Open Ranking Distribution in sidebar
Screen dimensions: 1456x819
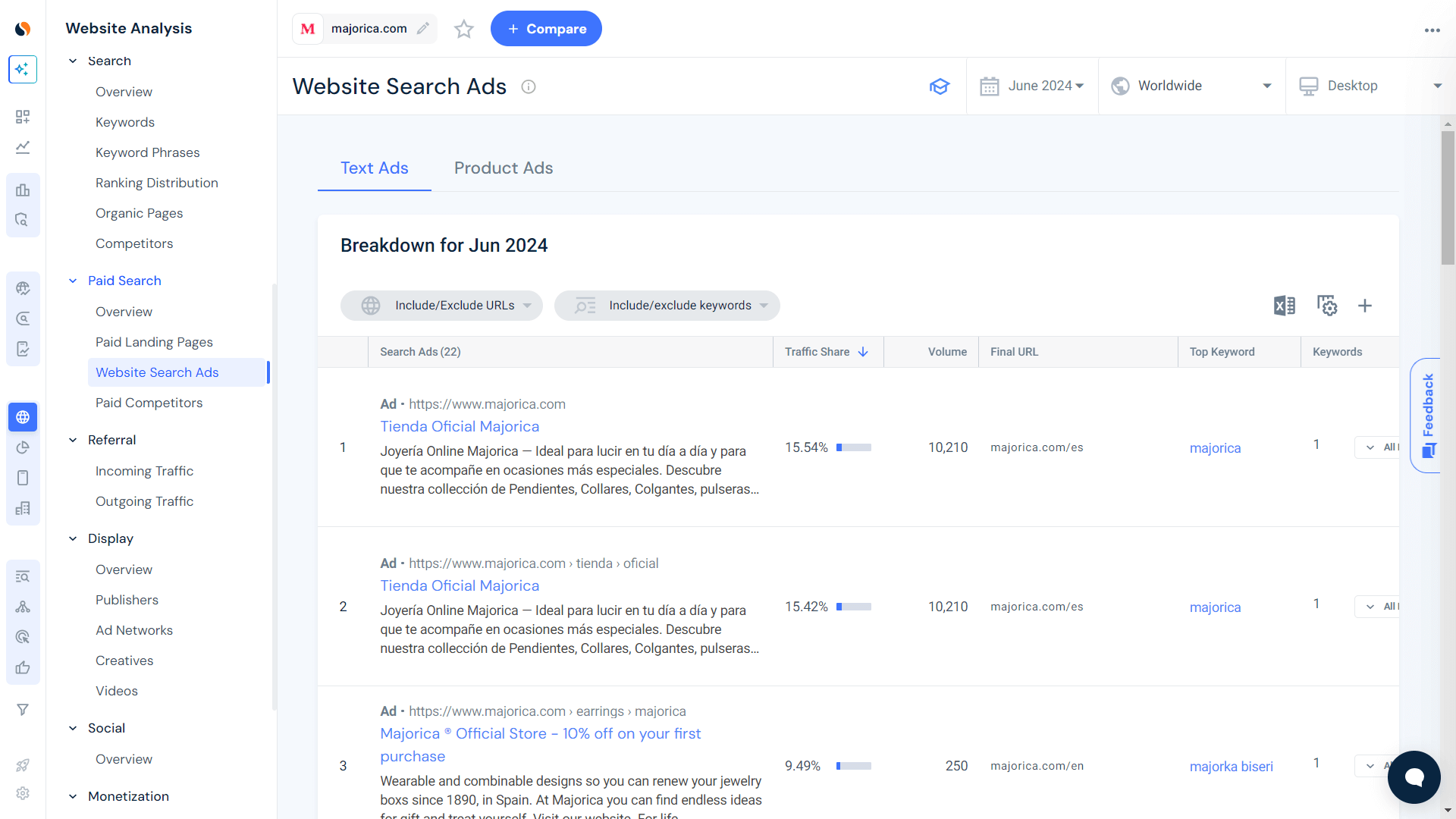157,183
